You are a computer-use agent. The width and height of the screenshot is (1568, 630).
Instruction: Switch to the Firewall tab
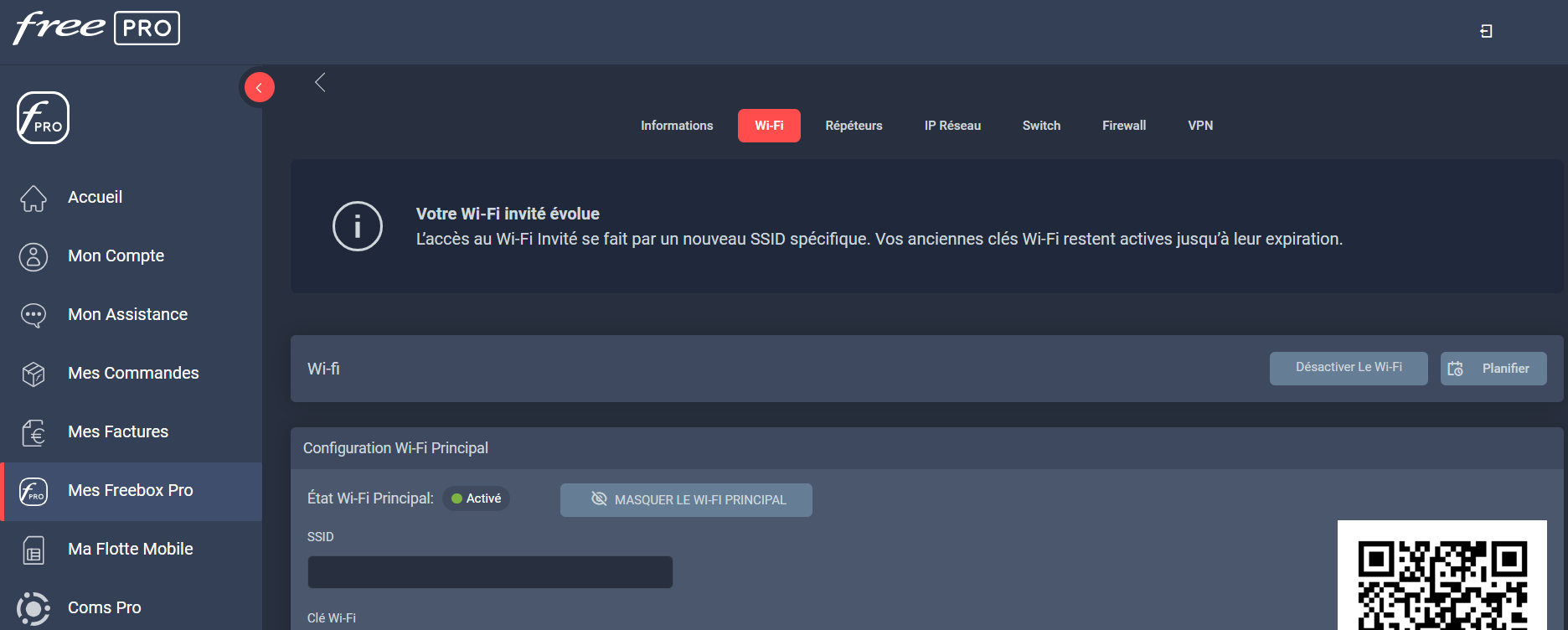tap(1124, 126)
